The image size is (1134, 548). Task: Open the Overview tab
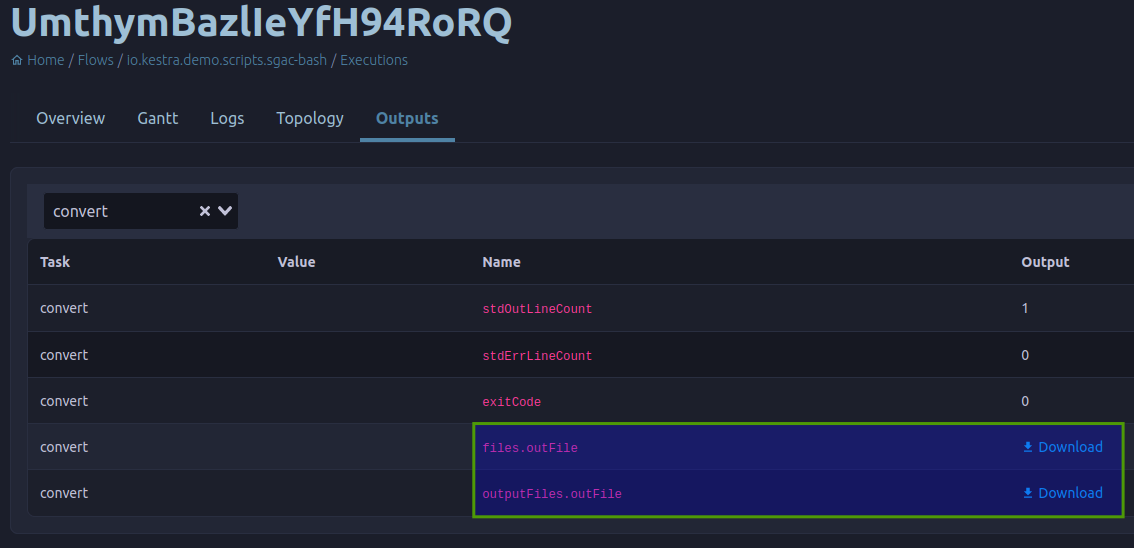point(71,119)
